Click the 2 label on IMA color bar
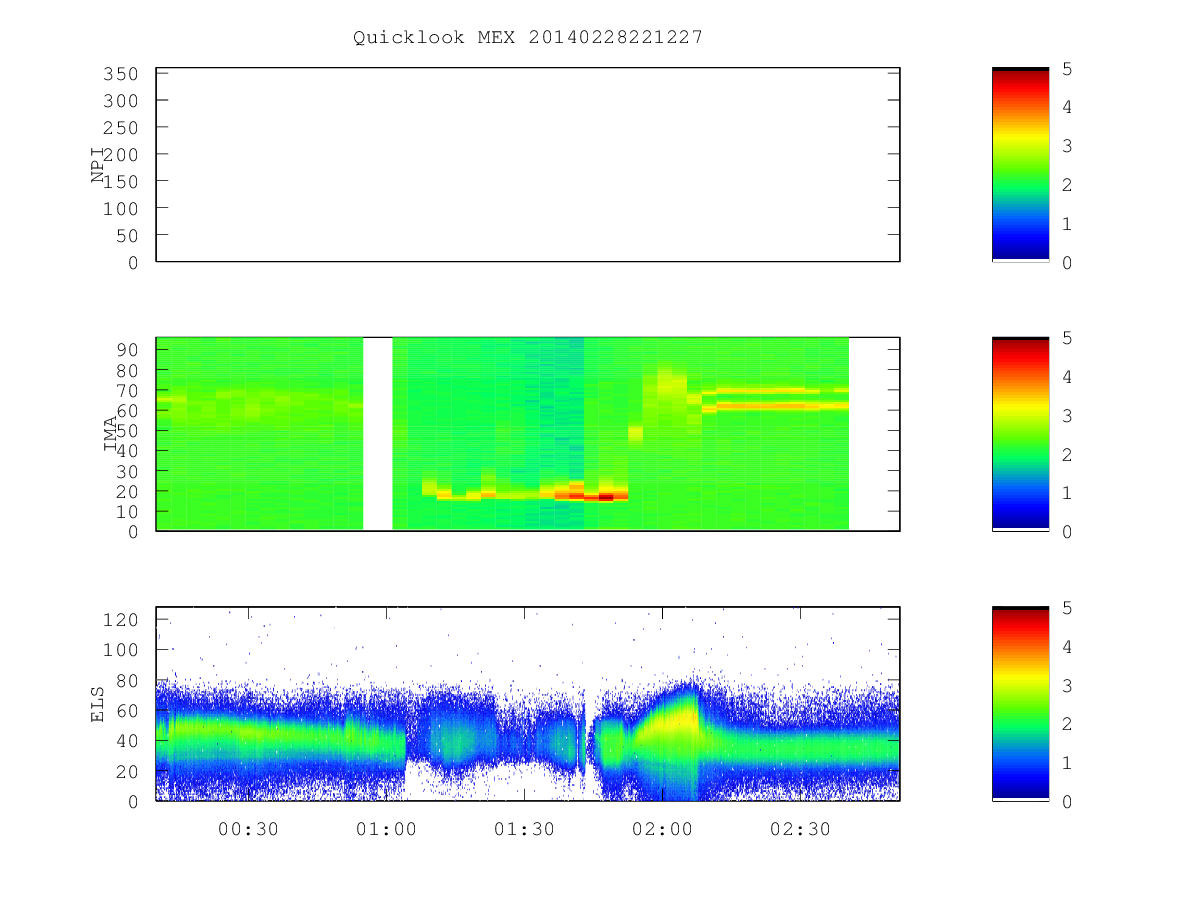The height and width of the screenshot is (900, 1200). pos(1068,454)
